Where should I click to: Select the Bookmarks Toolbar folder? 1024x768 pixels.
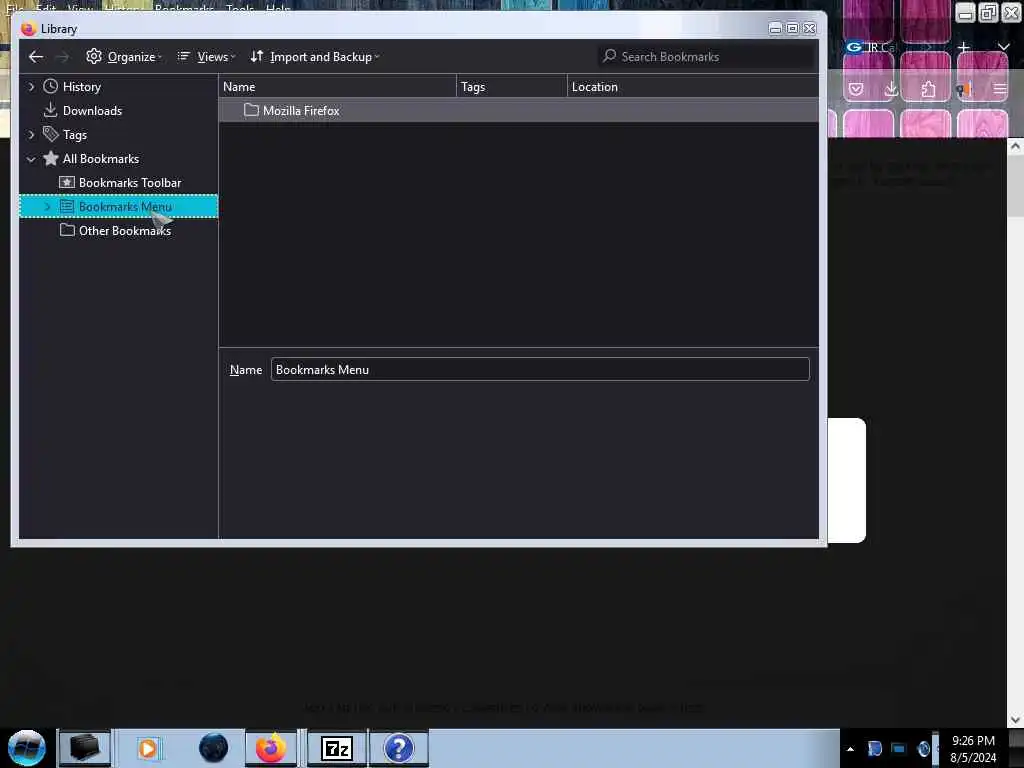(130, 183)
